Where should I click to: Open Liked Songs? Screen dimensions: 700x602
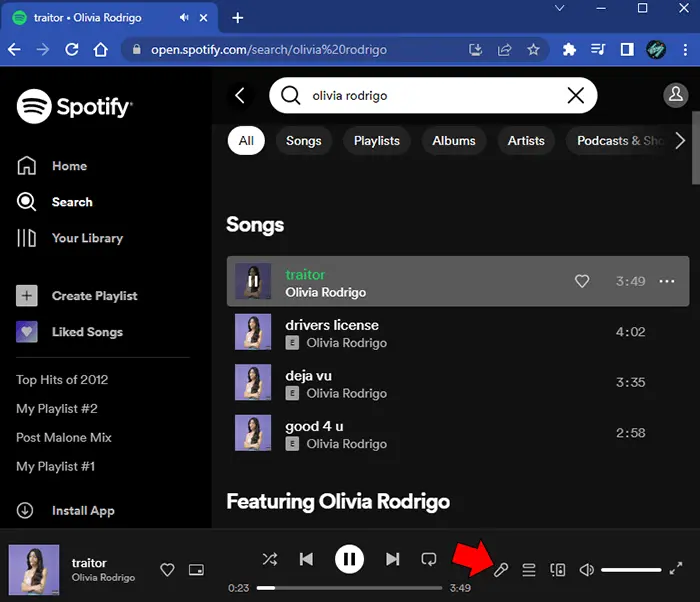tap(70, 332)
